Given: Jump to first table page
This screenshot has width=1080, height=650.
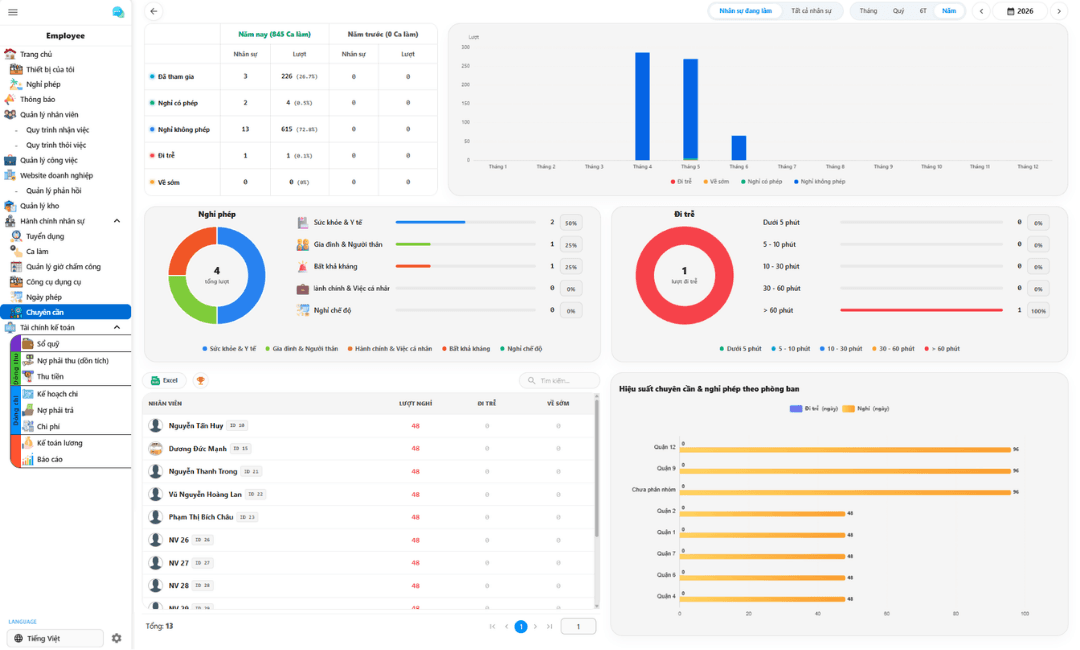Looking at the screenshot, I should [x=492, y=626].
